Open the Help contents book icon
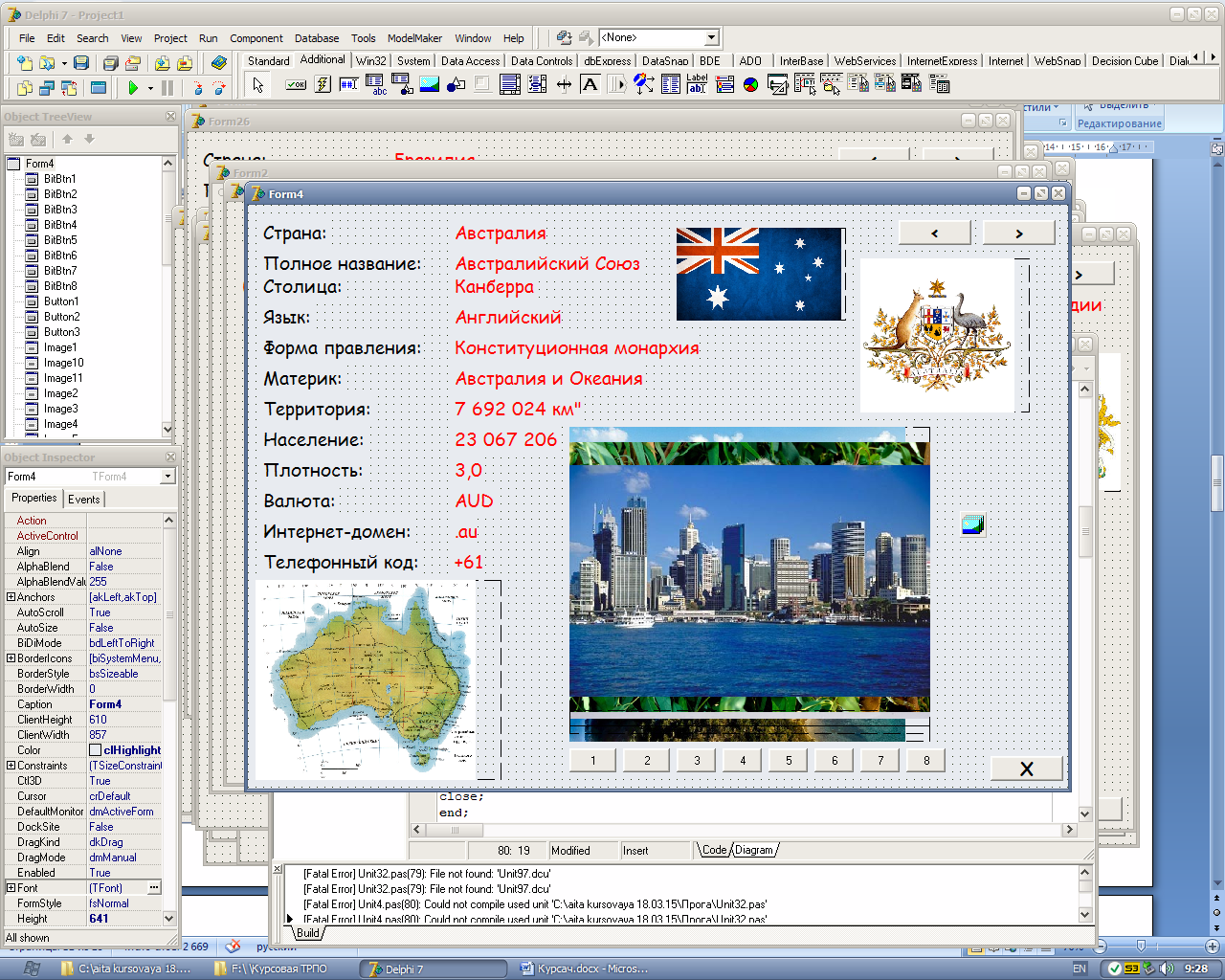The height and width of the screenshot is (980, 1225). point(219,63)
